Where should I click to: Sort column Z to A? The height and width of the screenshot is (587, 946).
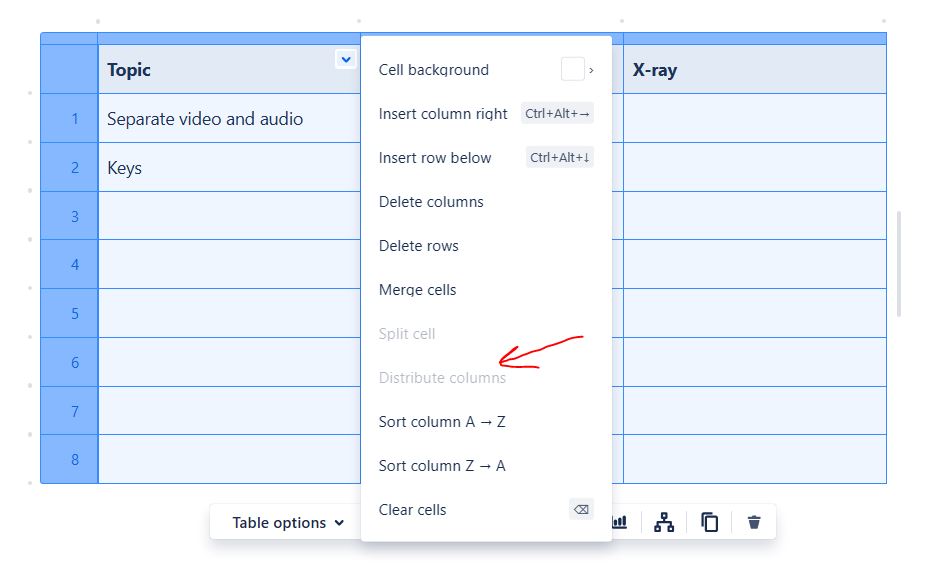point(441,466)
